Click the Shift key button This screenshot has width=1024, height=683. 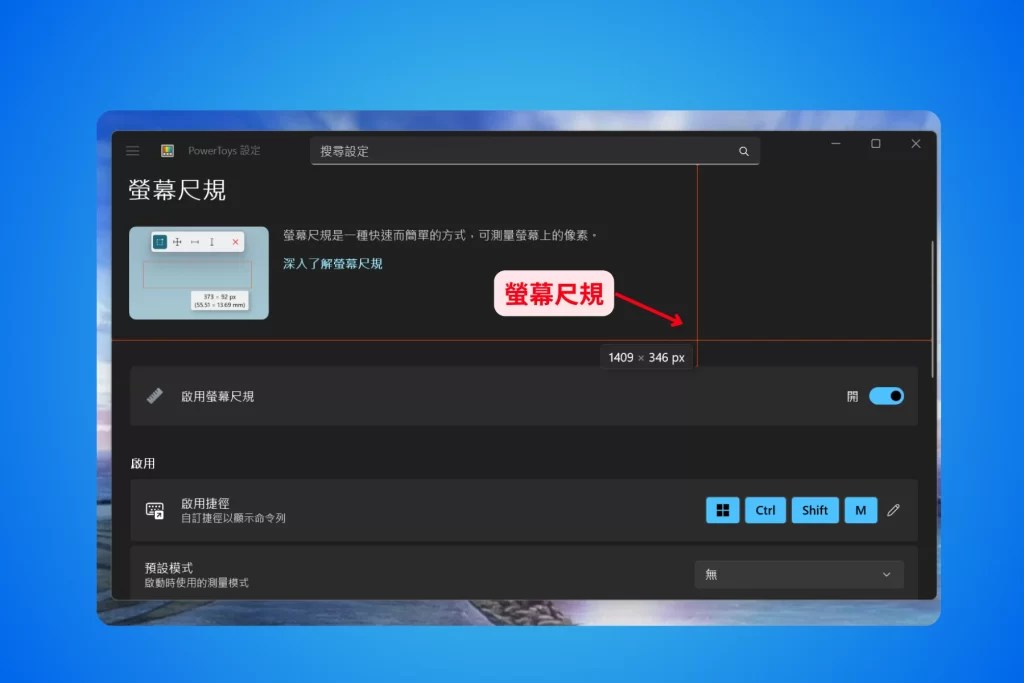814,510
